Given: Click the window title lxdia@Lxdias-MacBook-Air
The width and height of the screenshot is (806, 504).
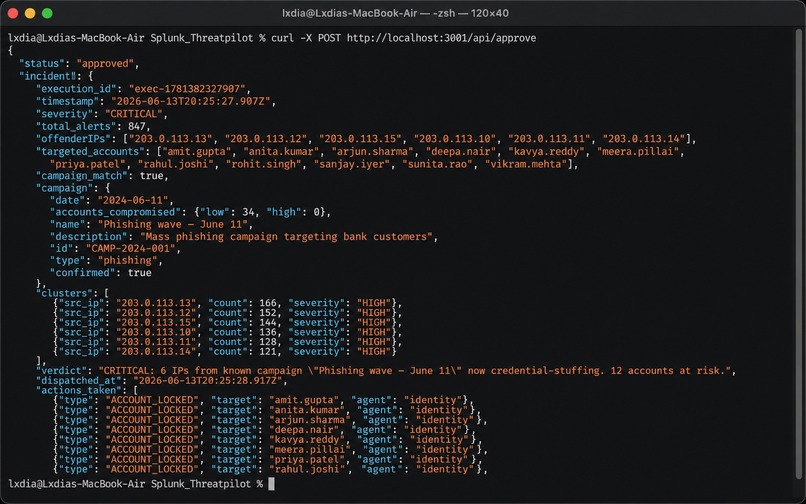Looking at the screenshot, I should pos(349,13).
